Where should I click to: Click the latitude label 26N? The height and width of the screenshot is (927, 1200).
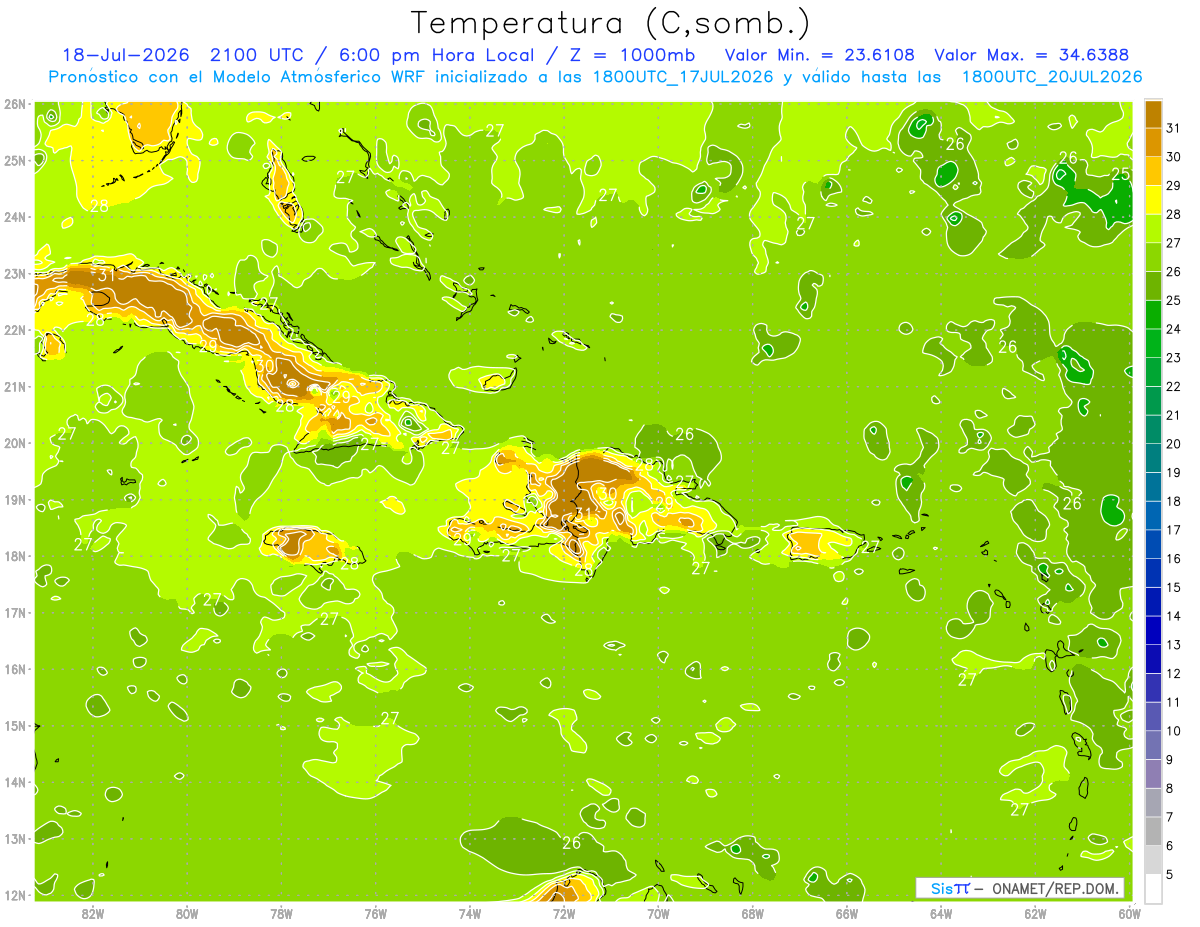tap(14, 104)
